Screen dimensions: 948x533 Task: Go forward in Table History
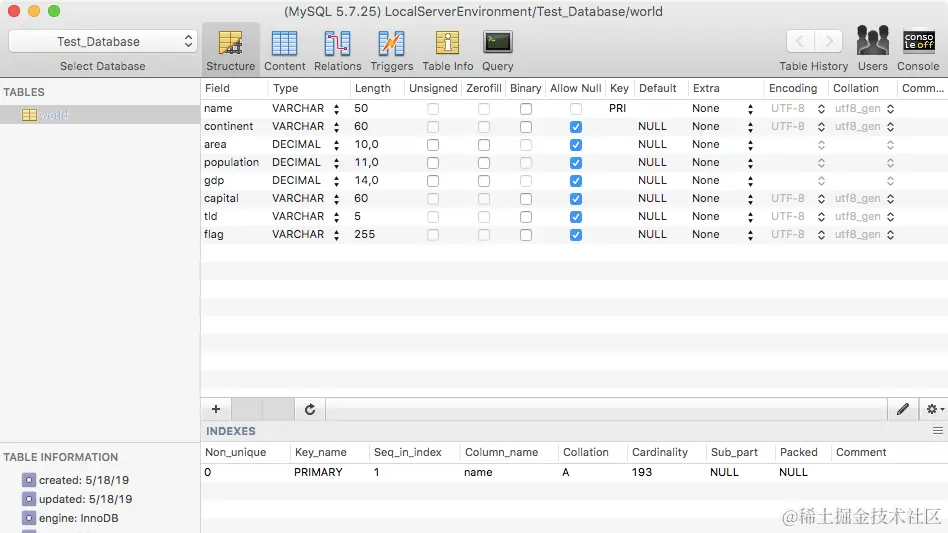click(x=828, y=42)
